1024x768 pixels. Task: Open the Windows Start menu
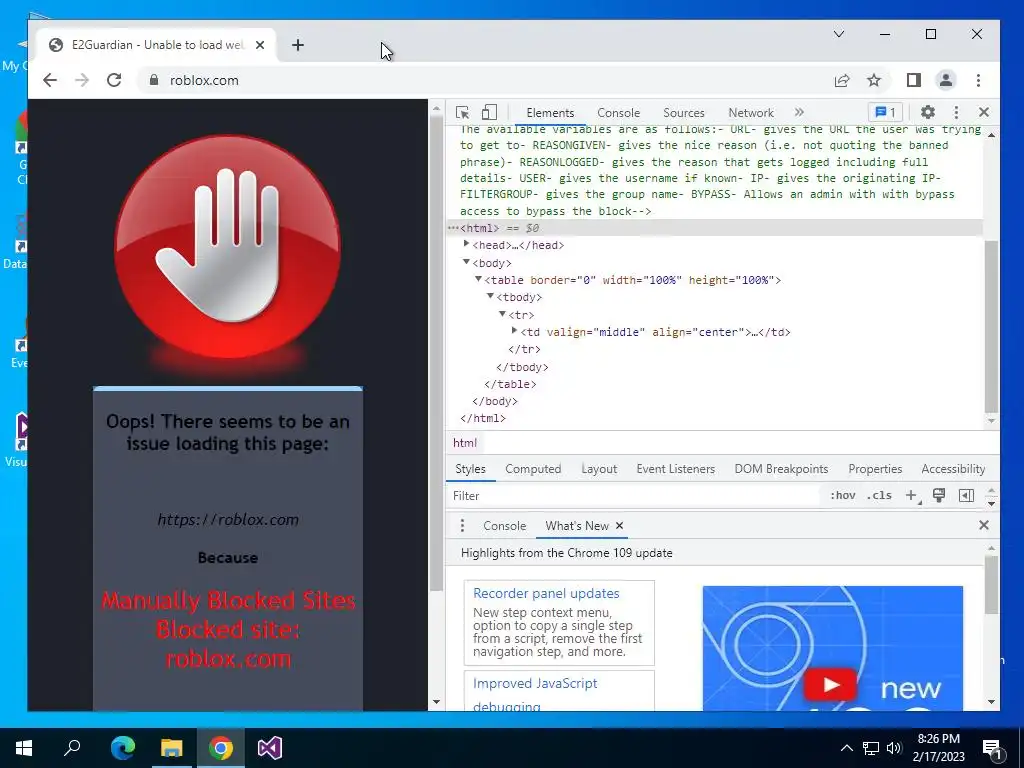pyautogui.click(x=24, y=748)
